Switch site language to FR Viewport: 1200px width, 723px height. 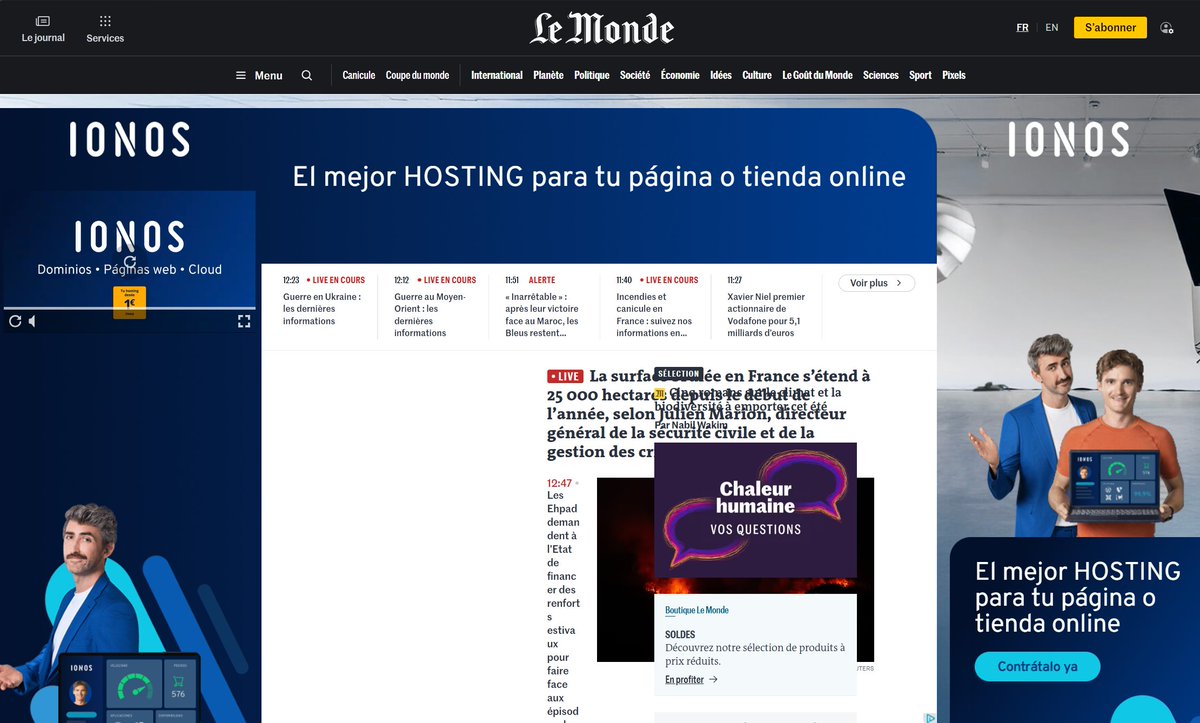1022,28
